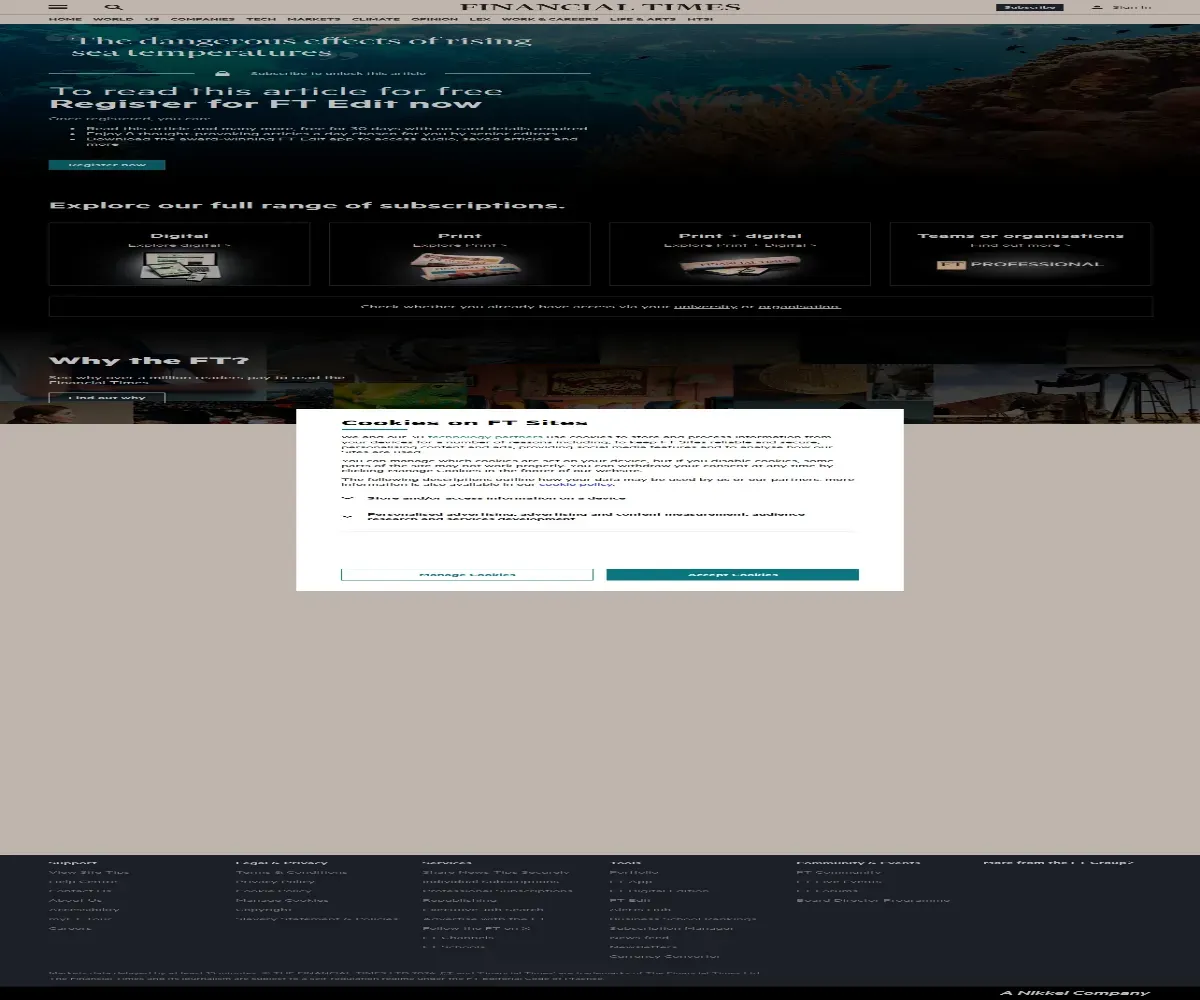1200x1000 pixels.
Task: Click Accept Cookies button
Action: click(732, 574)
